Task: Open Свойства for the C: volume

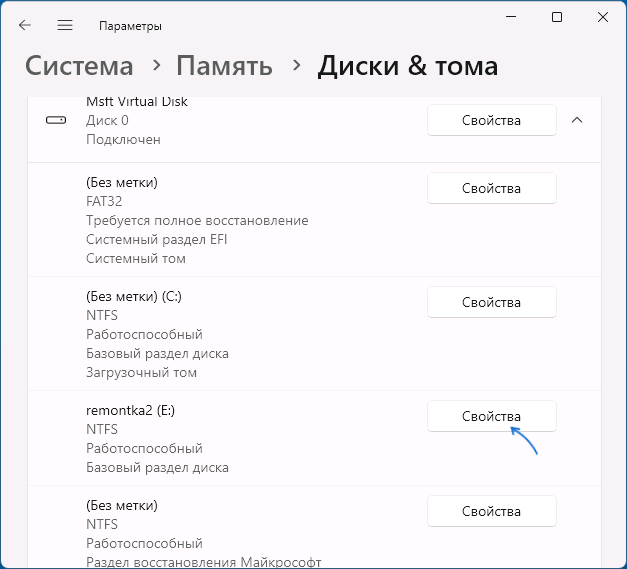Action: pyautogui.click(x=492, y=302)
